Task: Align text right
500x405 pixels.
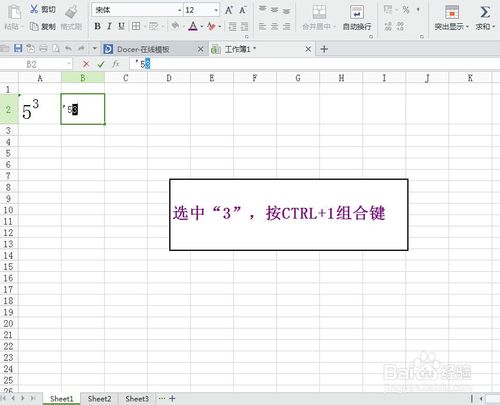Action: 286,26
